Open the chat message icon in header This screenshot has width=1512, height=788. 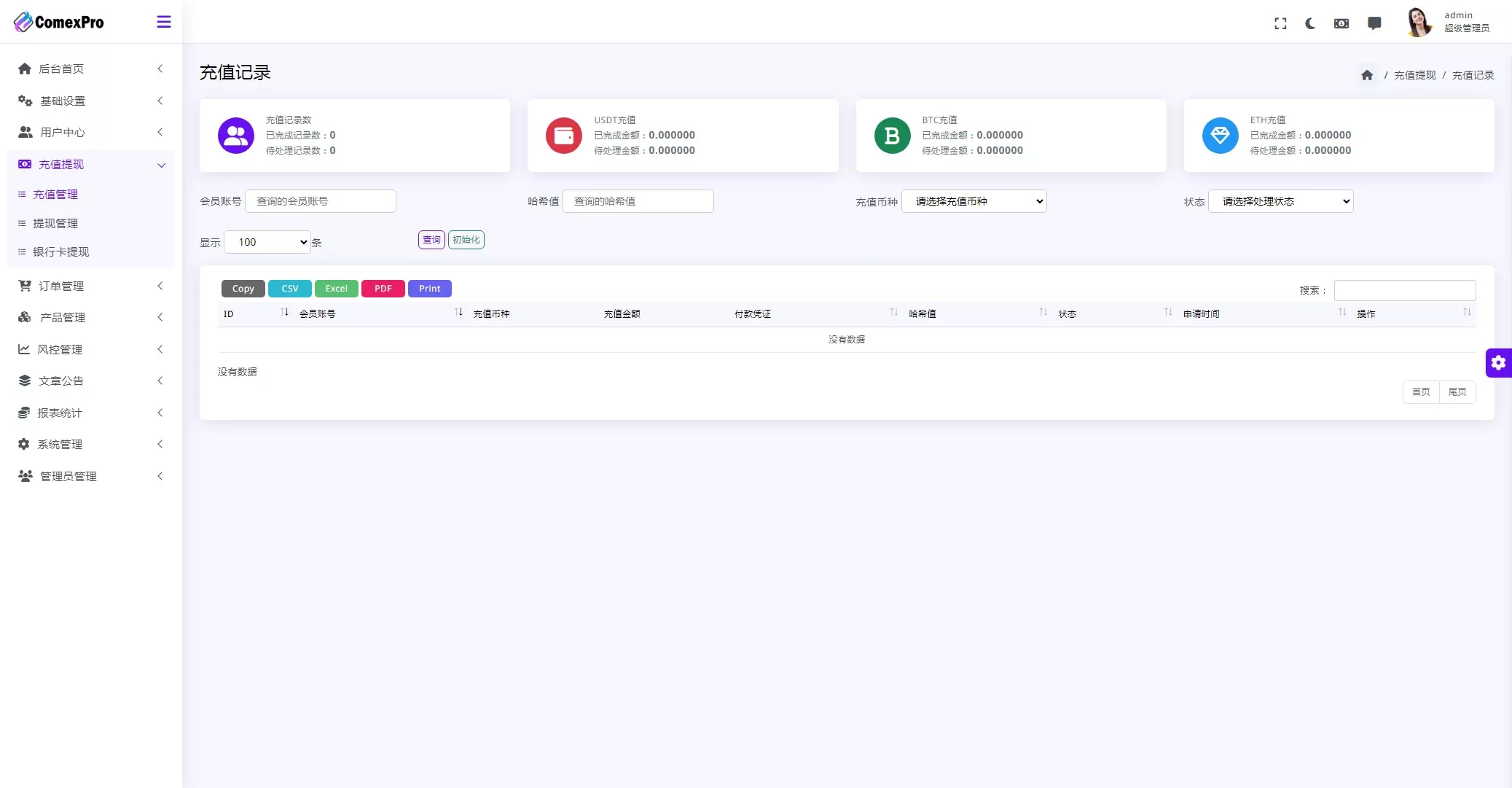[x=1374, y=23]
